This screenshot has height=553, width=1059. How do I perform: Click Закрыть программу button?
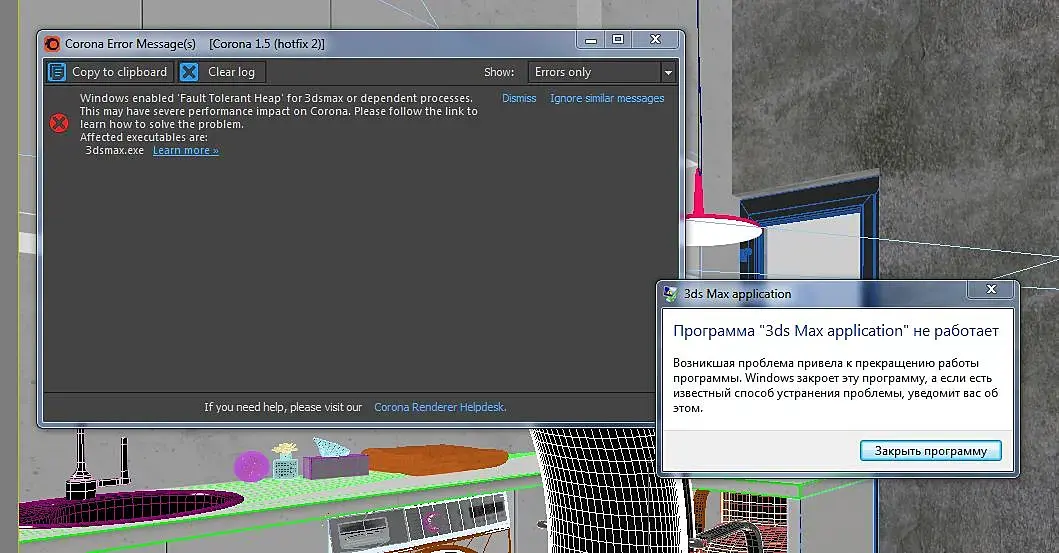[x=930, y=450]
